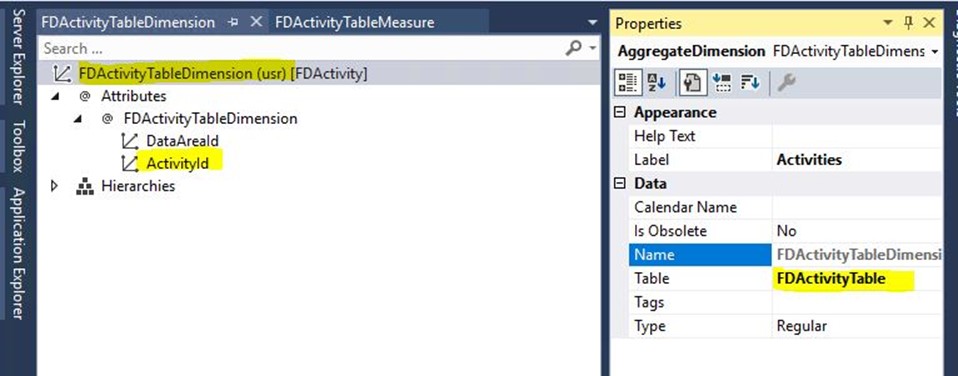Pin the FDActivityTableDimension tab
Image resolution: width=958 pixels, height=376 pixels.
pyautogui.click(x=233, y=23)
